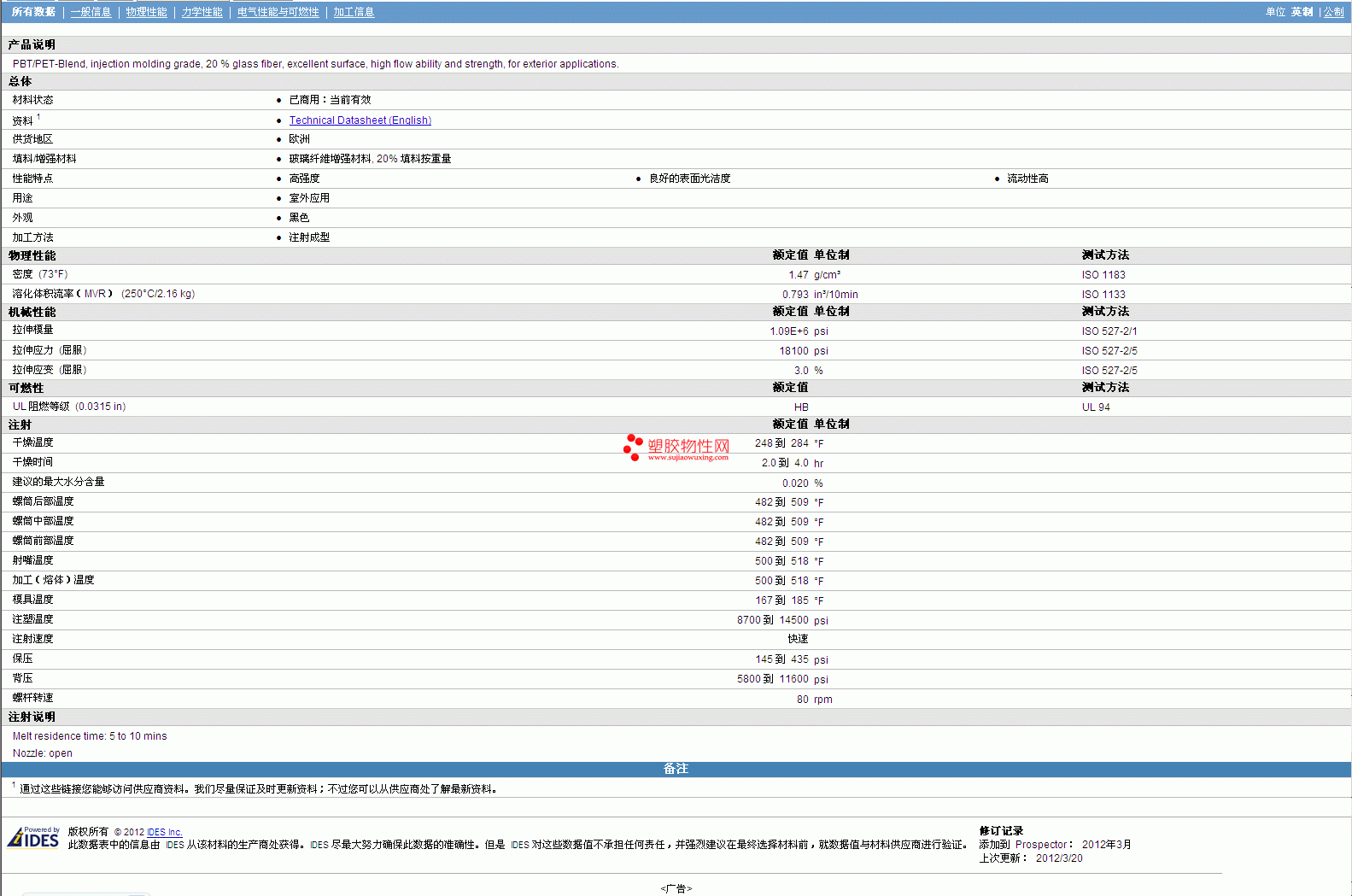1352x896 pixels.
Task: Select the 所有数据 tab
Action: coord(33,12)
